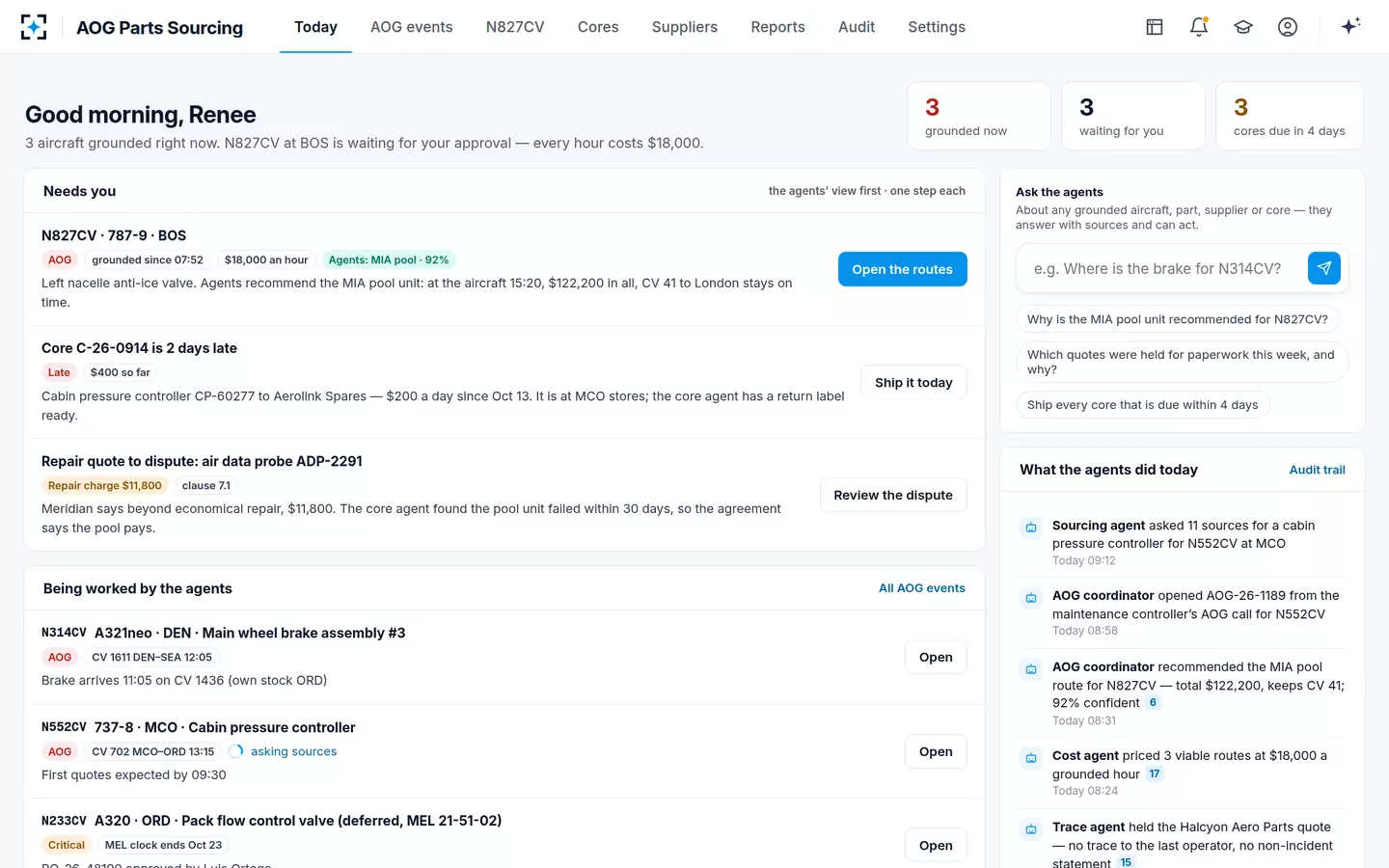This screenshot has height=868, width=1389.
Task: Open the N314CV brake assembly event
Action: [936, 658]
